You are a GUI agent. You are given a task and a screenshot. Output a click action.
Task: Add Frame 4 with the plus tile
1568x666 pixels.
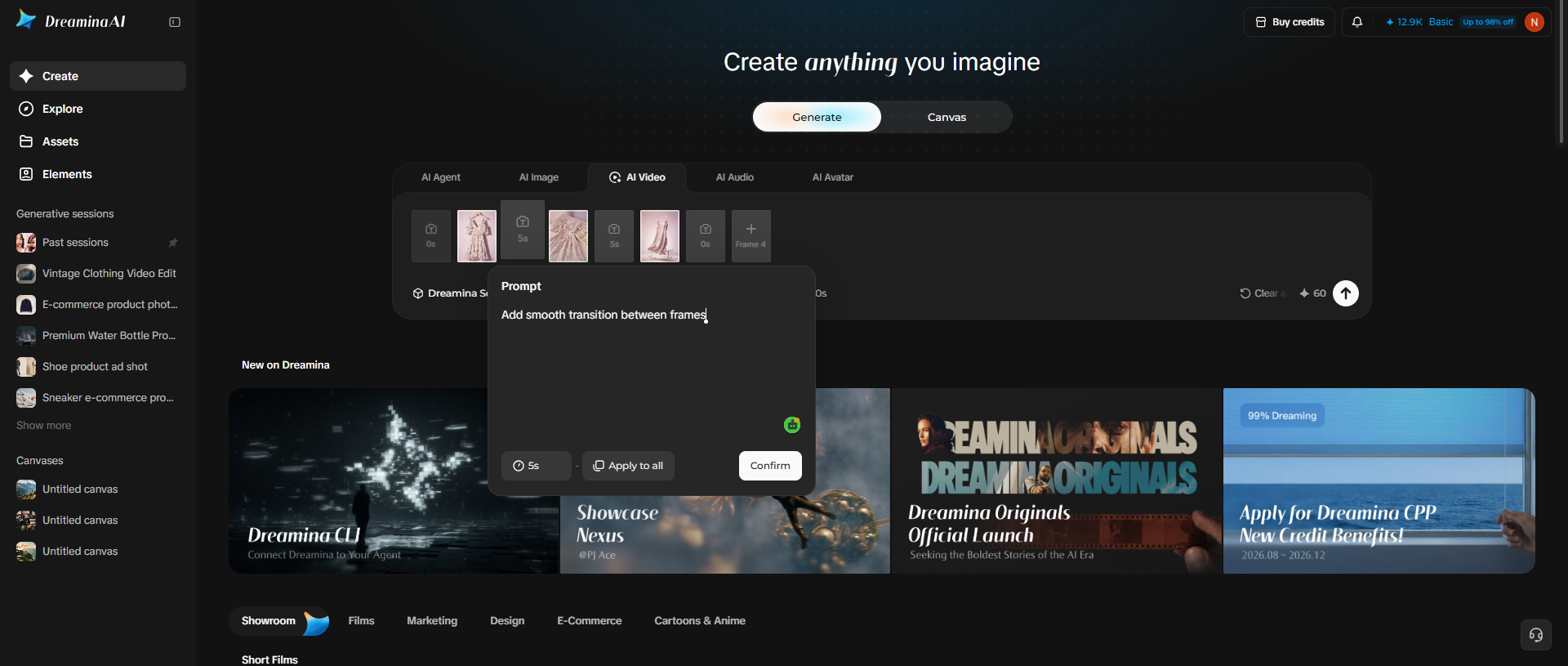751,236
